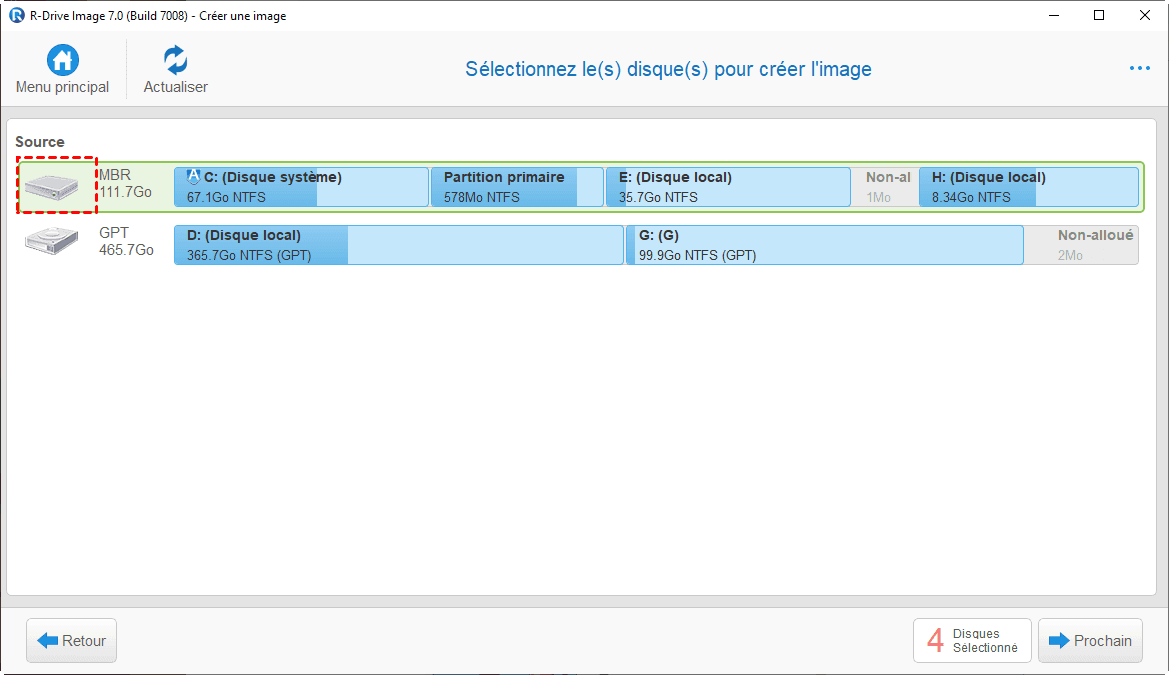Click the GPT 465.7Go label
The image size is (1169, 675).
click(x=126, y=241)
